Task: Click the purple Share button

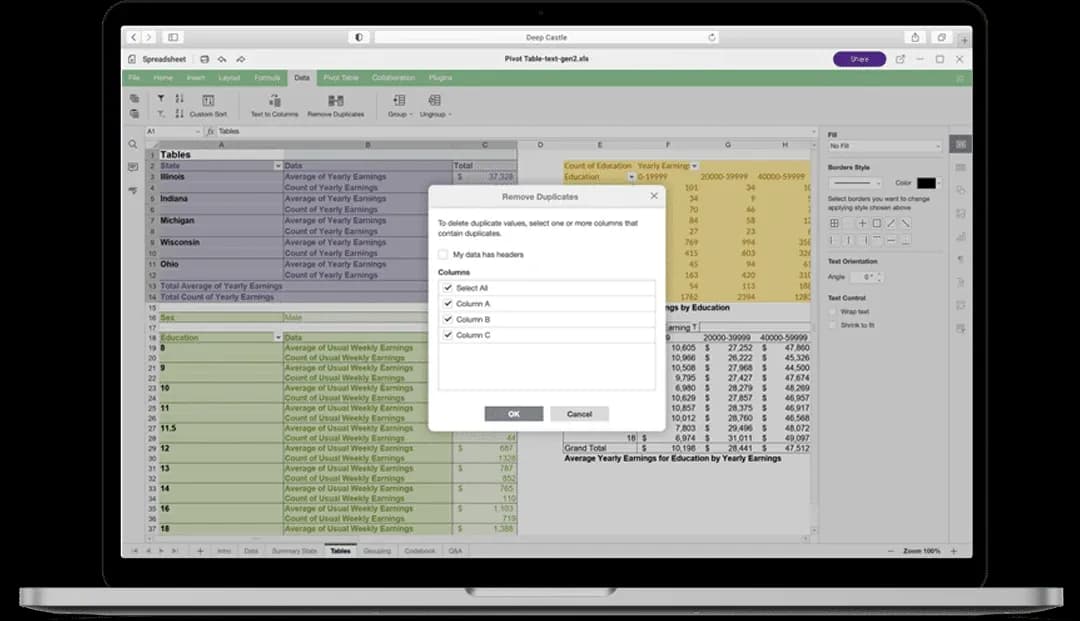Action: click(x=860, y=59)
